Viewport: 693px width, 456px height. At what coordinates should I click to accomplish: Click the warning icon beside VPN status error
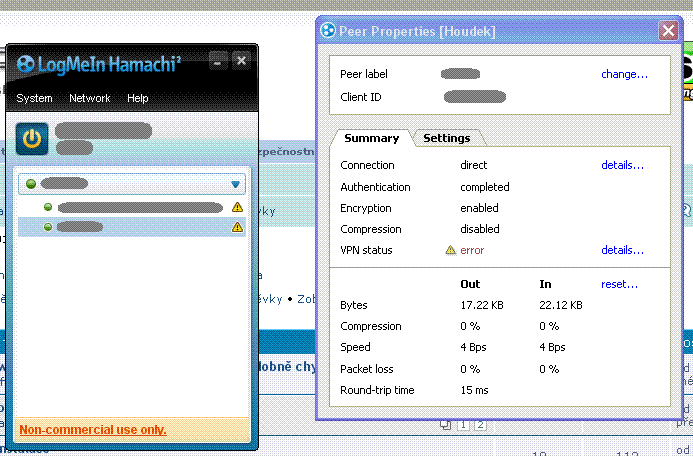pos(450,250)
